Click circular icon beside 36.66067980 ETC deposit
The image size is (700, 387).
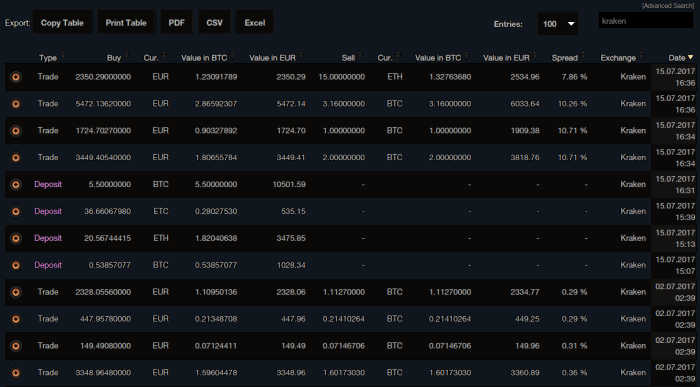pyautogui.click(x=16, y=211)
